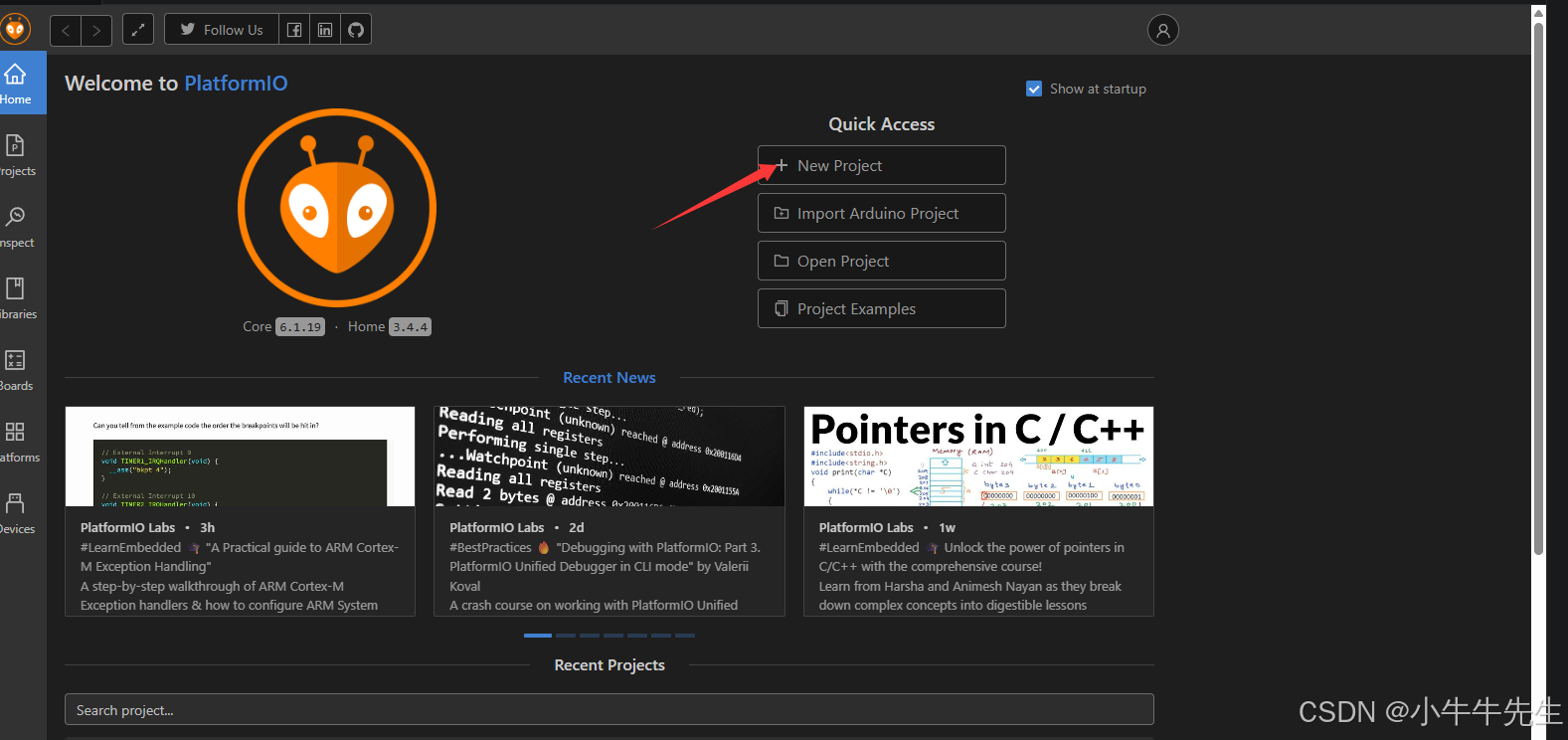Go forward with the right arrow button
1568x740 pixels.
click(x=96, y=30)
